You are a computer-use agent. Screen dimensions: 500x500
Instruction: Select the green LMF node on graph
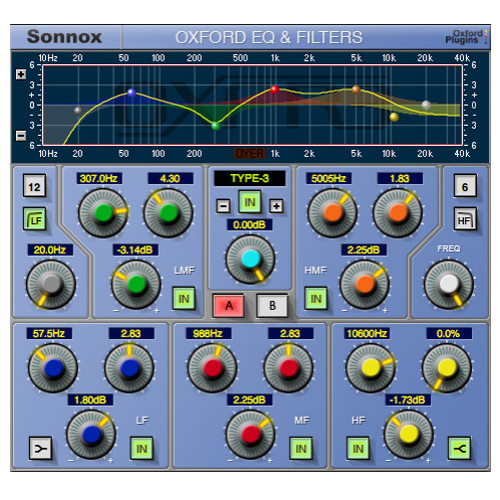coord(216,126)
